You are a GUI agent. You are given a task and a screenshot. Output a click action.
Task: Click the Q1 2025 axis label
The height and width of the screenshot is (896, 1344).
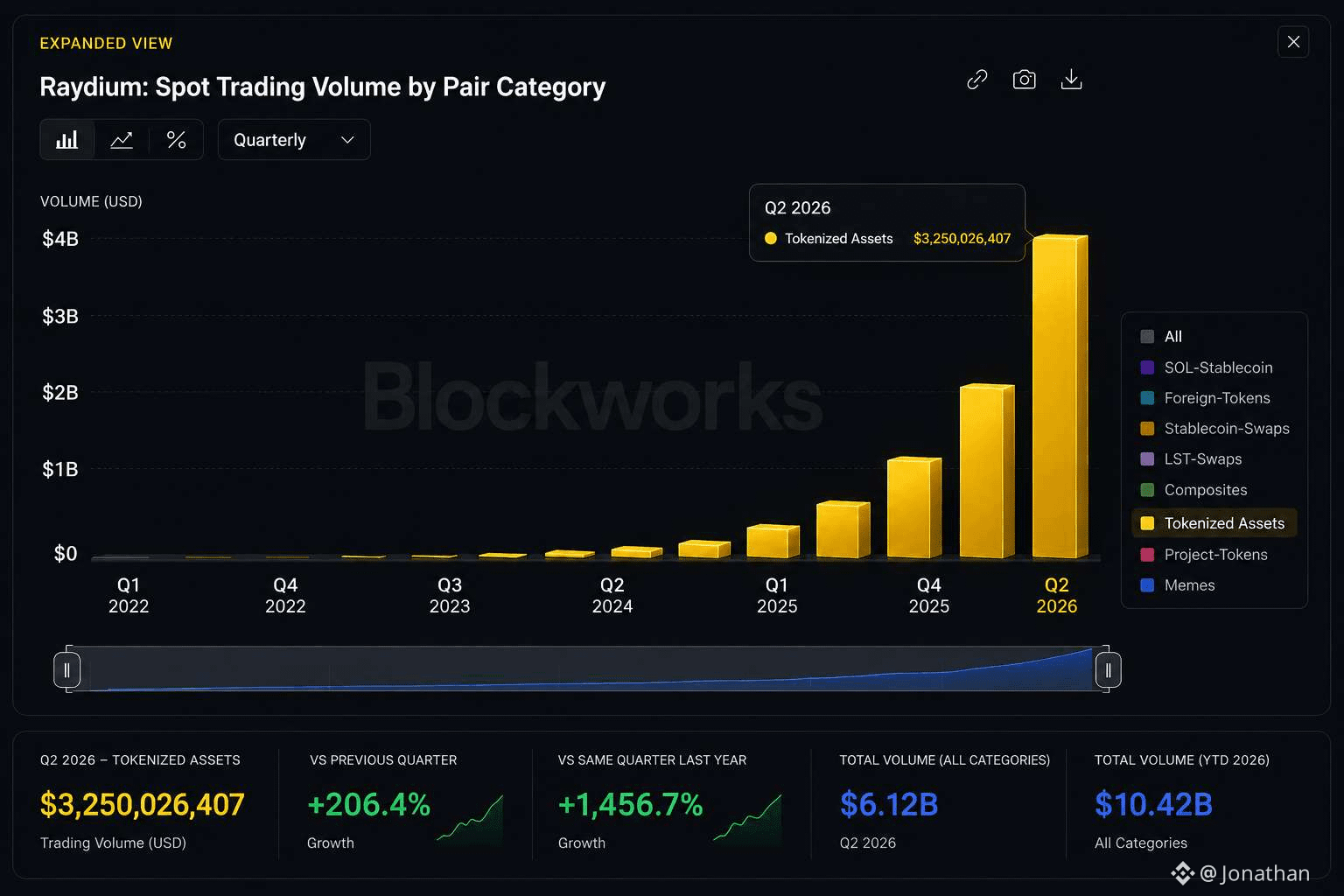[x=777, y=596]
